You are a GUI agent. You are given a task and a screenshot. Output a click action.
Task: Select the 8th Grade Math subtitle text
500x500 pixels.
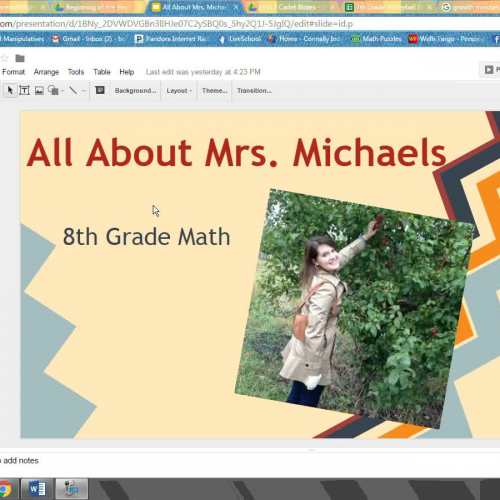tap(147, 237)
